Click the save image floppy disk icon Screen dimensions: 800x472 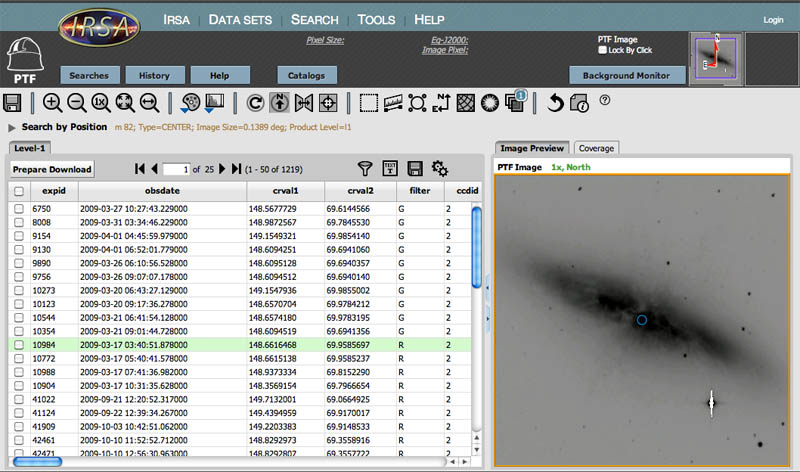click(13, 102)
